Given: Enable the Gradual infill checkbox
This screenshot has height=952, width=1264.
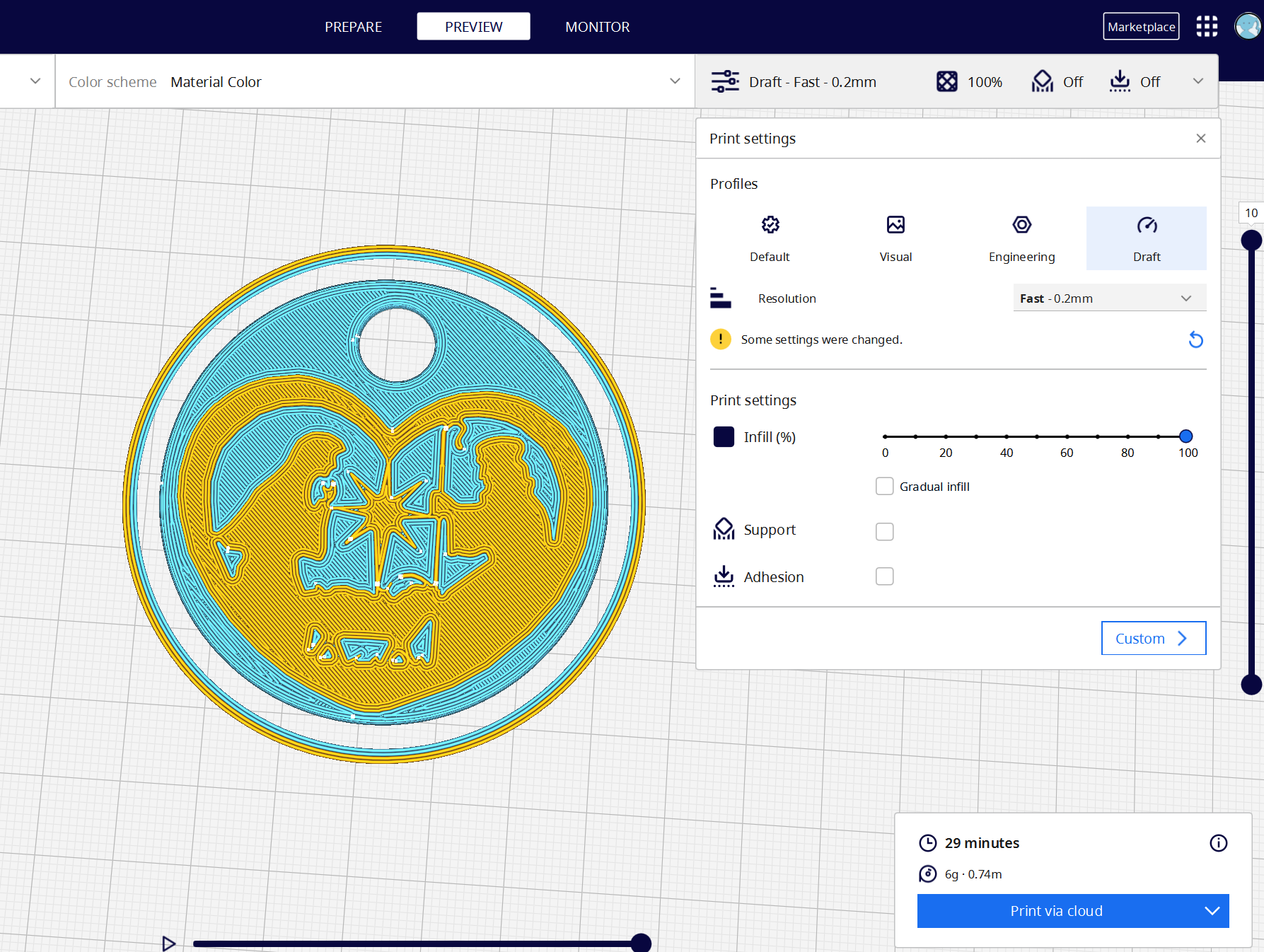Looking at the screenshot, I should point(884,486).
